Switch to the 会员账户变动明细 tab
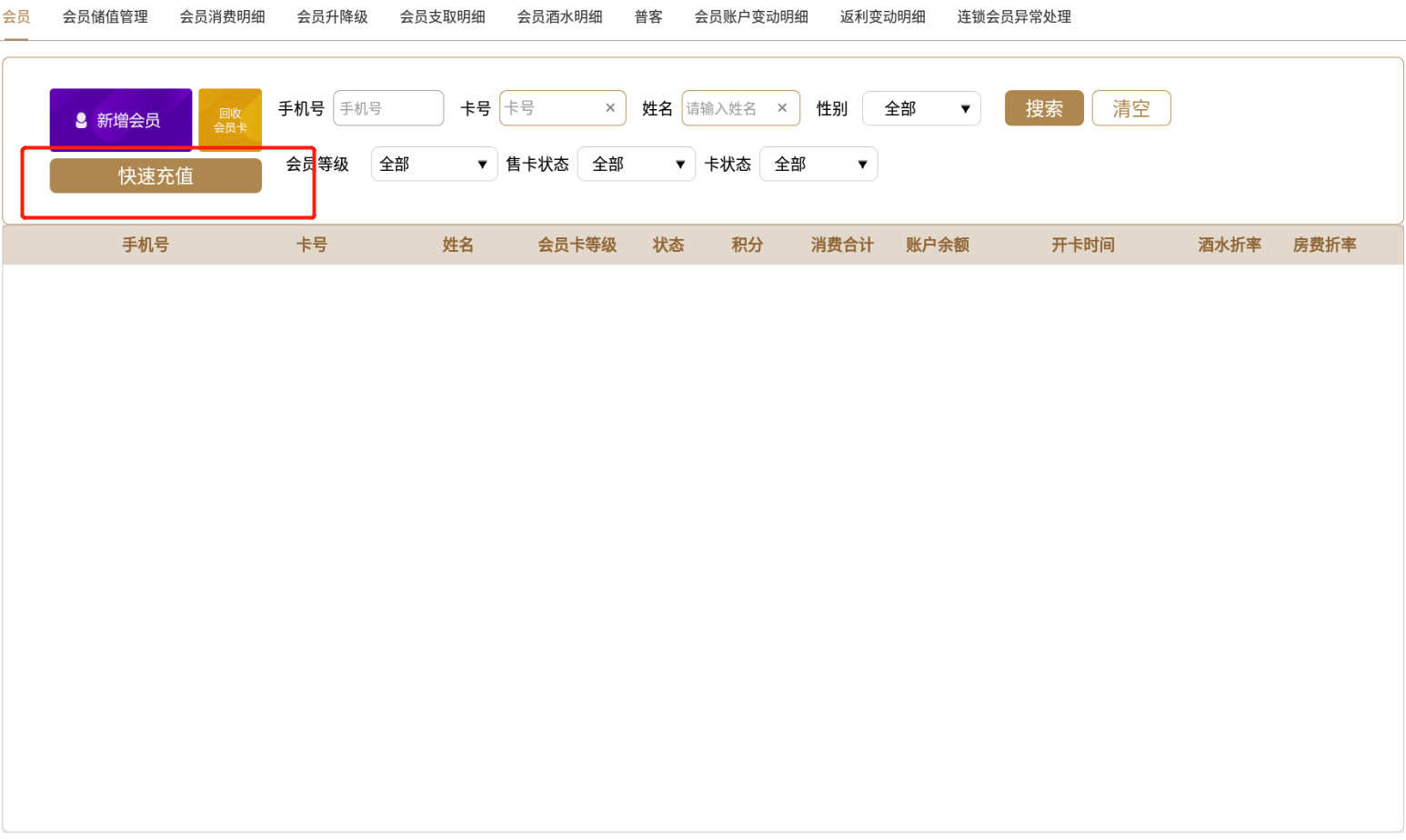Image resolution: width=1406 pixels, height=840 pixels. click(751, 16)
